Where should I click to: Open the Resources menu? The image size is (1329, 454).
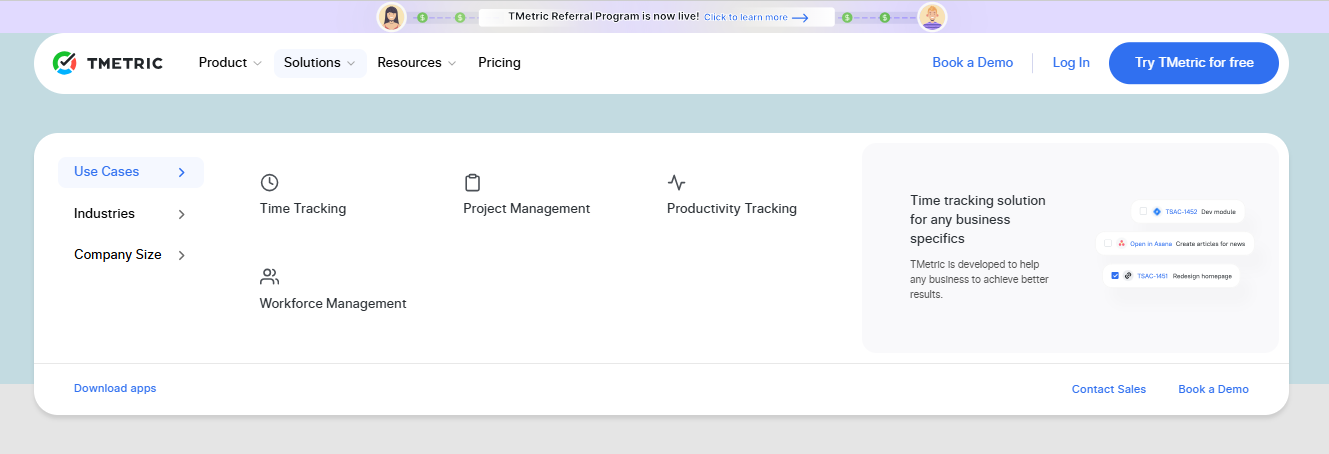[x=417, y=63]
